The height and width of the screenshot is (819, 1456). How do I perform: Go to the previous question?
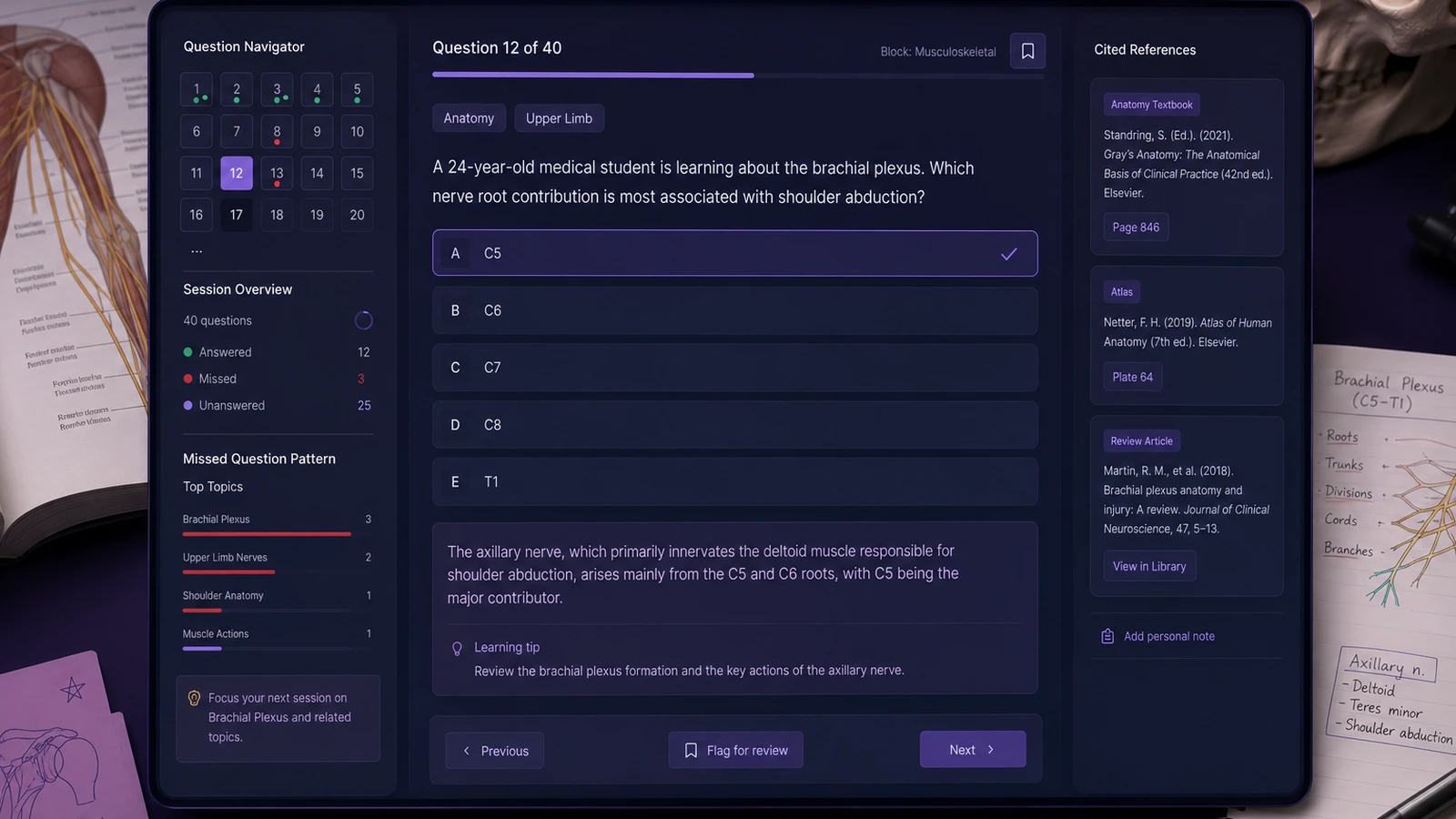point(495,751)
